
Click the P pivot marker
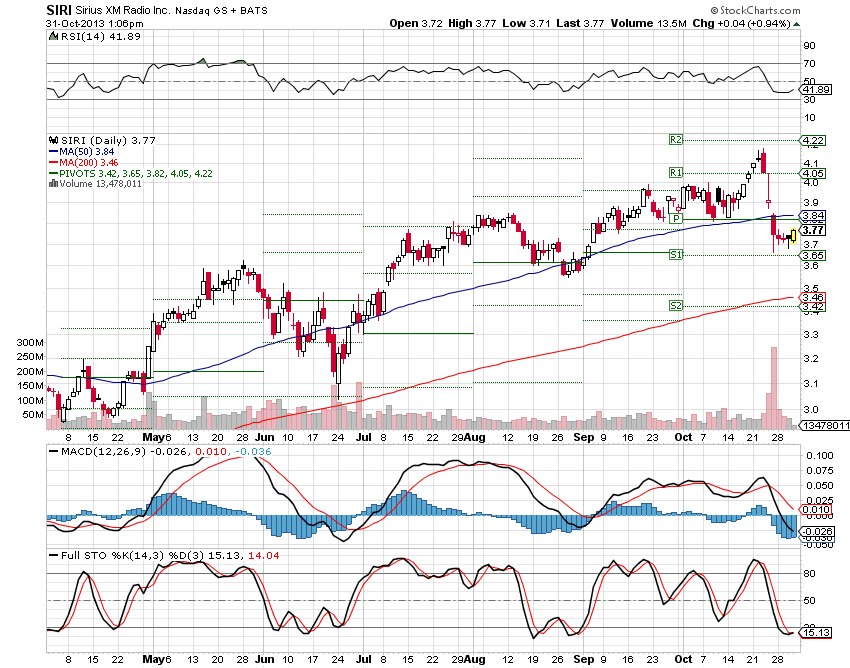click(675, 219)
